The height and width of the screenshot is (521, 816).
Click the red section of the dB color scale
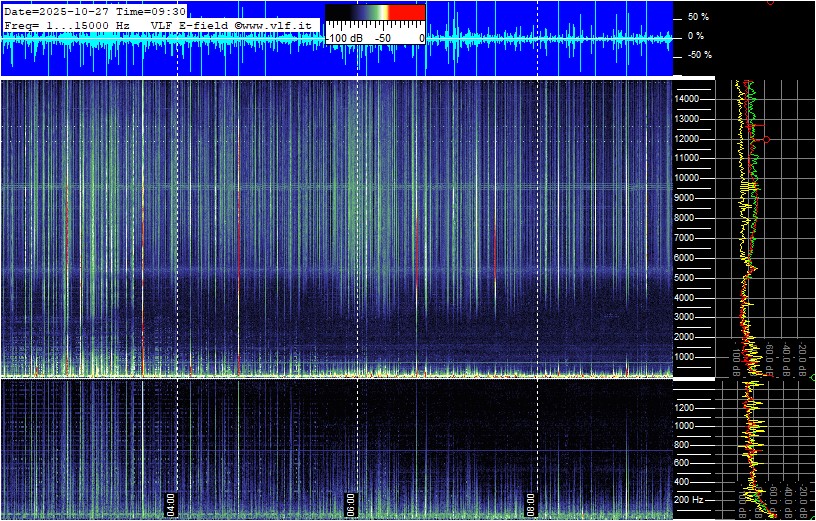(407, 12)
